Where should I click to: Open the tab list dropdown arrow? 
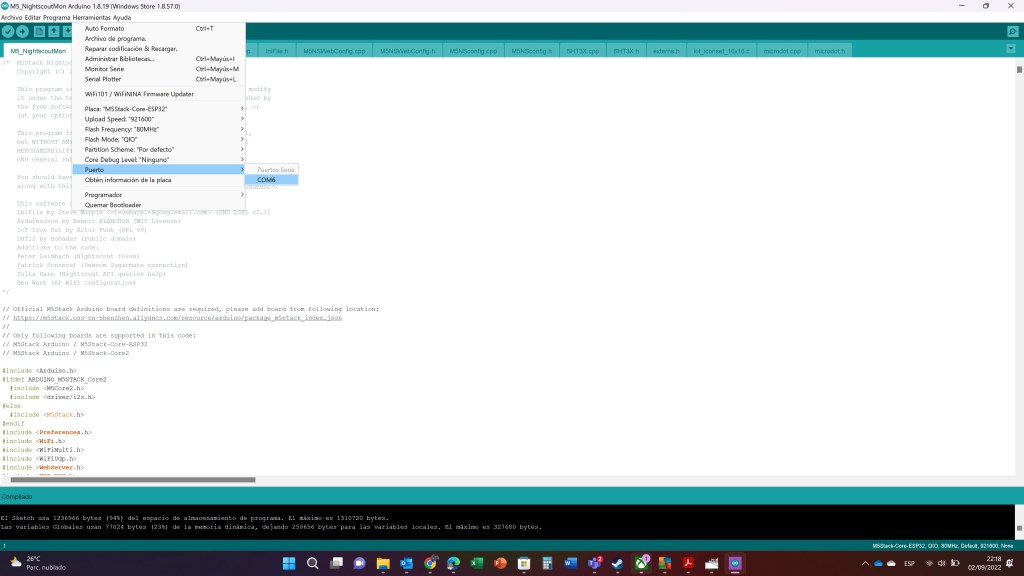tap(1012, 50)
